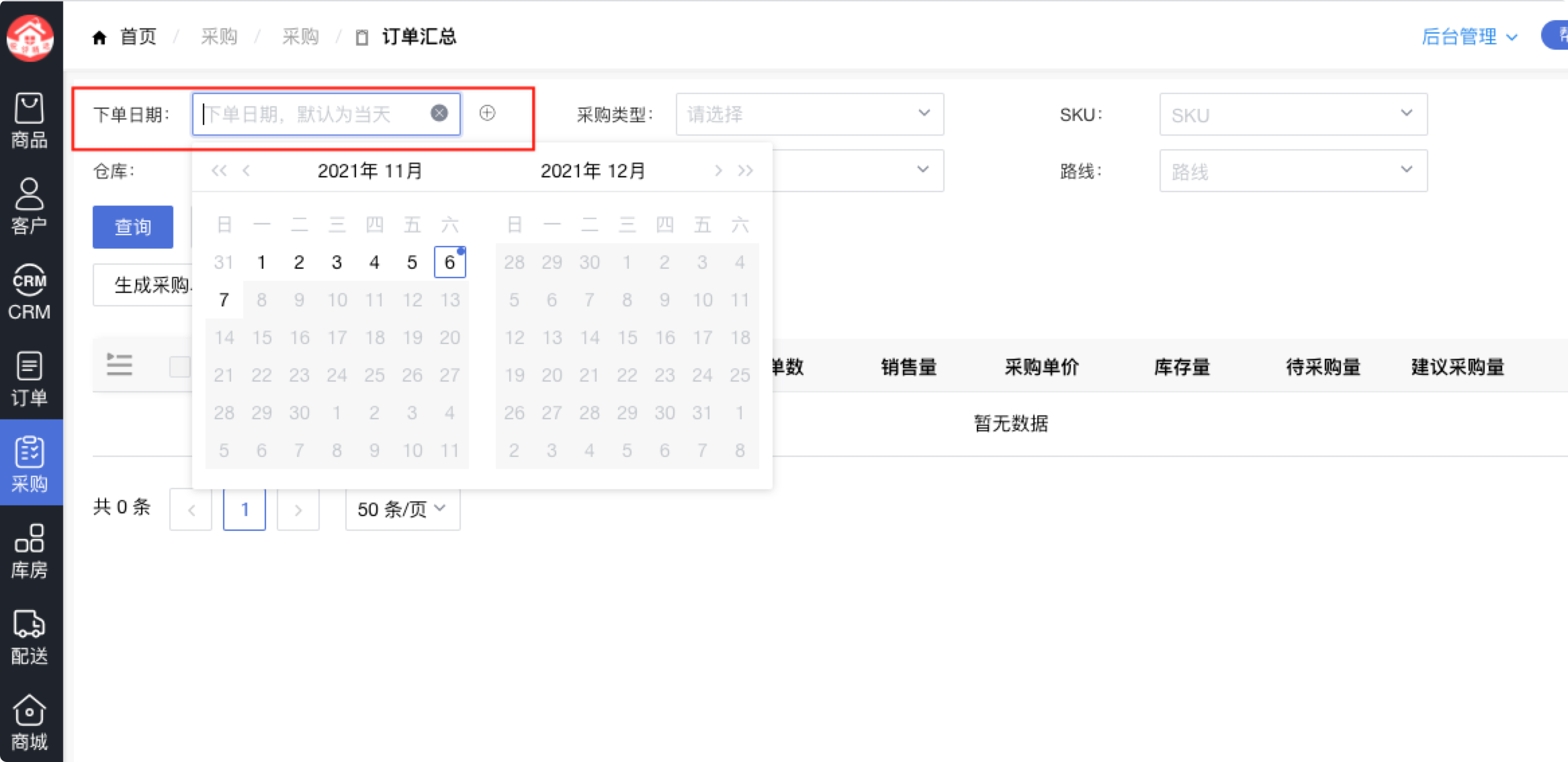Click the 销售量 column header
The width and height of the screenshot is (1568, 762).
908,367
